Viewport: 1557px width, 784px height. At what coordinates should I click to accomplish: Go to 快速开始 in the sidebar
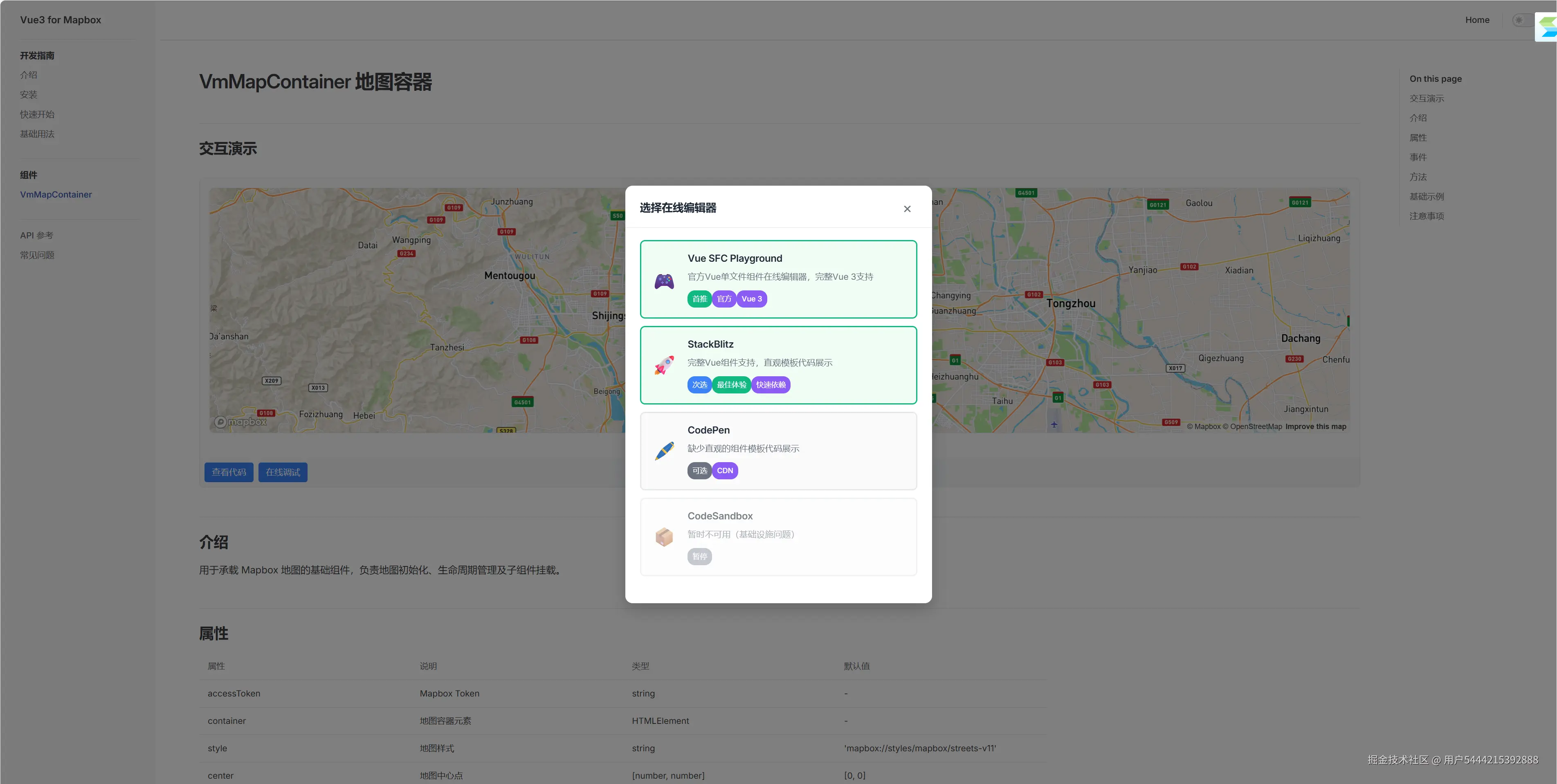(x=37, y=114)
